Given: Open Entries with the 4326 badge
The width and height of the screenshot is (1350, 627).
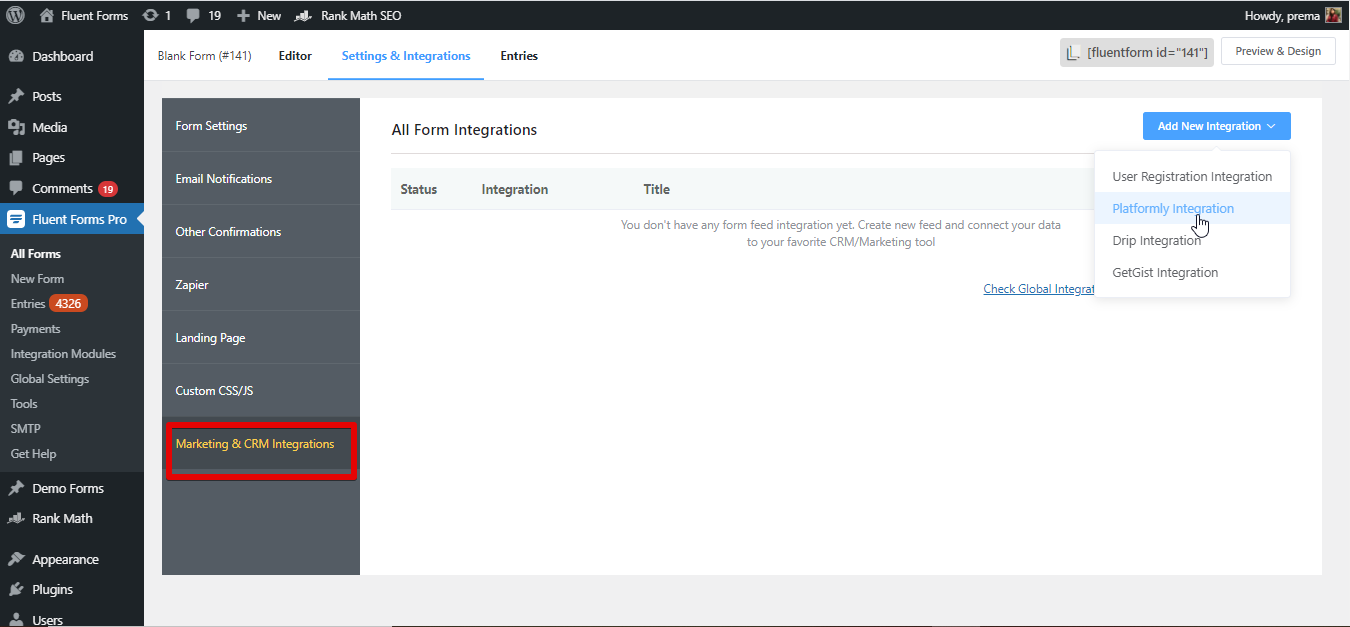Looking at the screenshot, I should tap(49, 304).
